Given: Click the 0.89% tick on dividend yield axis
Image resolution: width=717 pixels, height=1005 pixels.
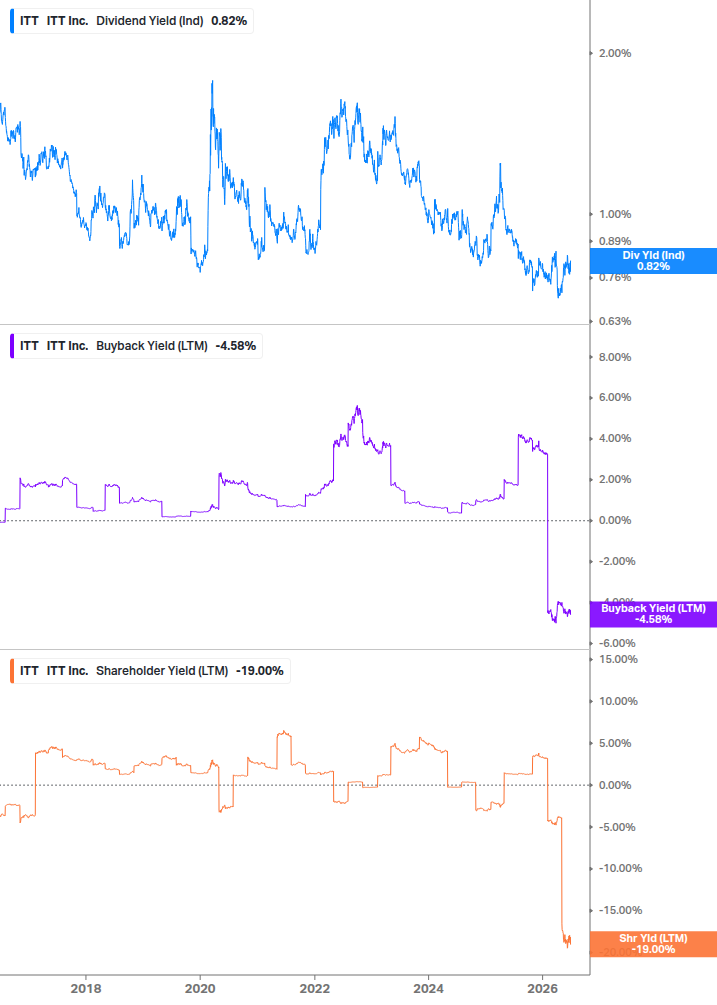Looking at the screenshot, I should pyautogui.click(x=615, y=241).
